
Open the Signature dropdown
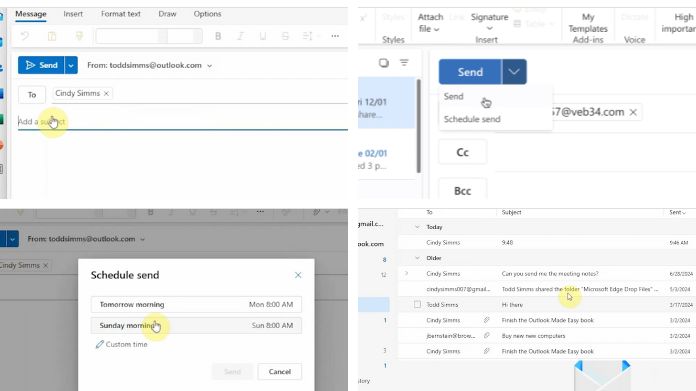click(489, 22)
